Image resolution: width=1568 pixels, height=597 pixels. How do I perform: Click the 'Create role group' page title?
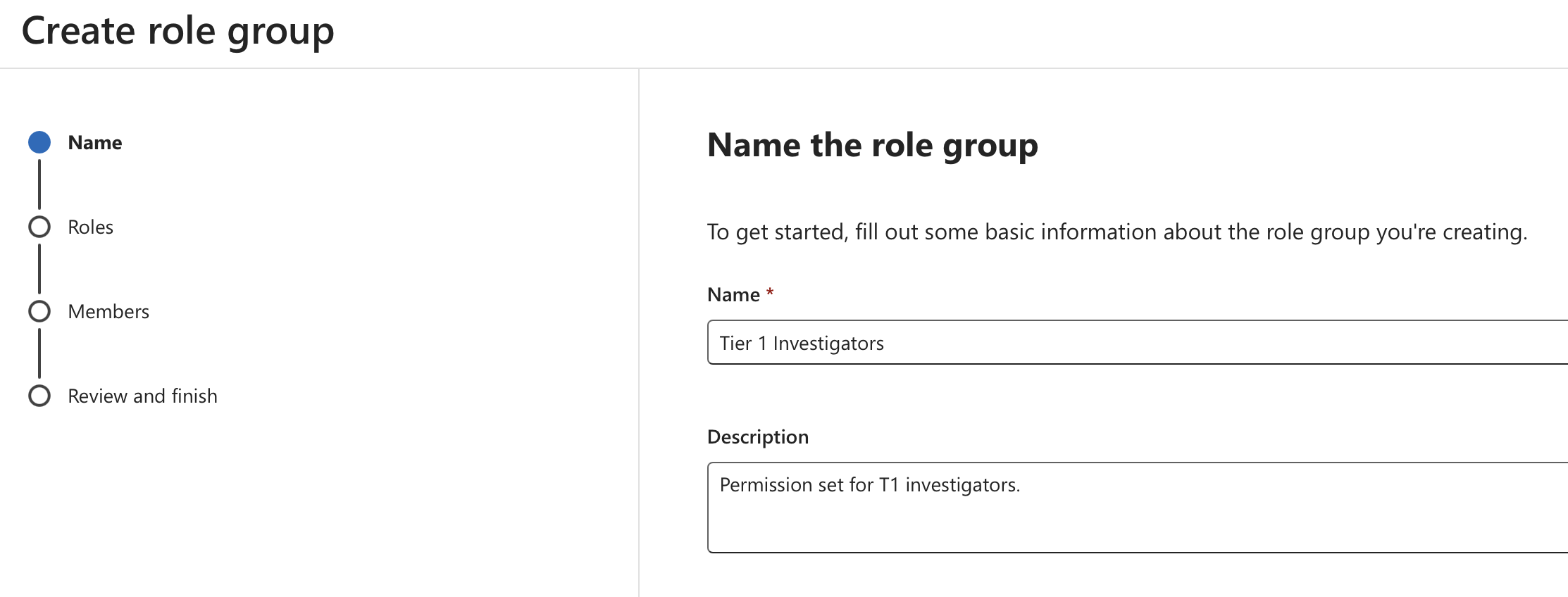178,31
